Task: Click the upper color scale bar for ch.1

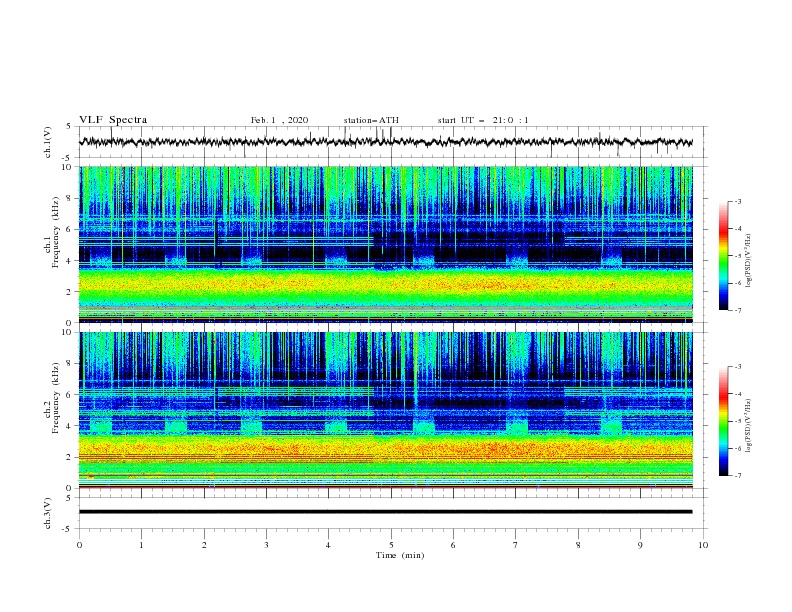Action: [x=723, y=256]
